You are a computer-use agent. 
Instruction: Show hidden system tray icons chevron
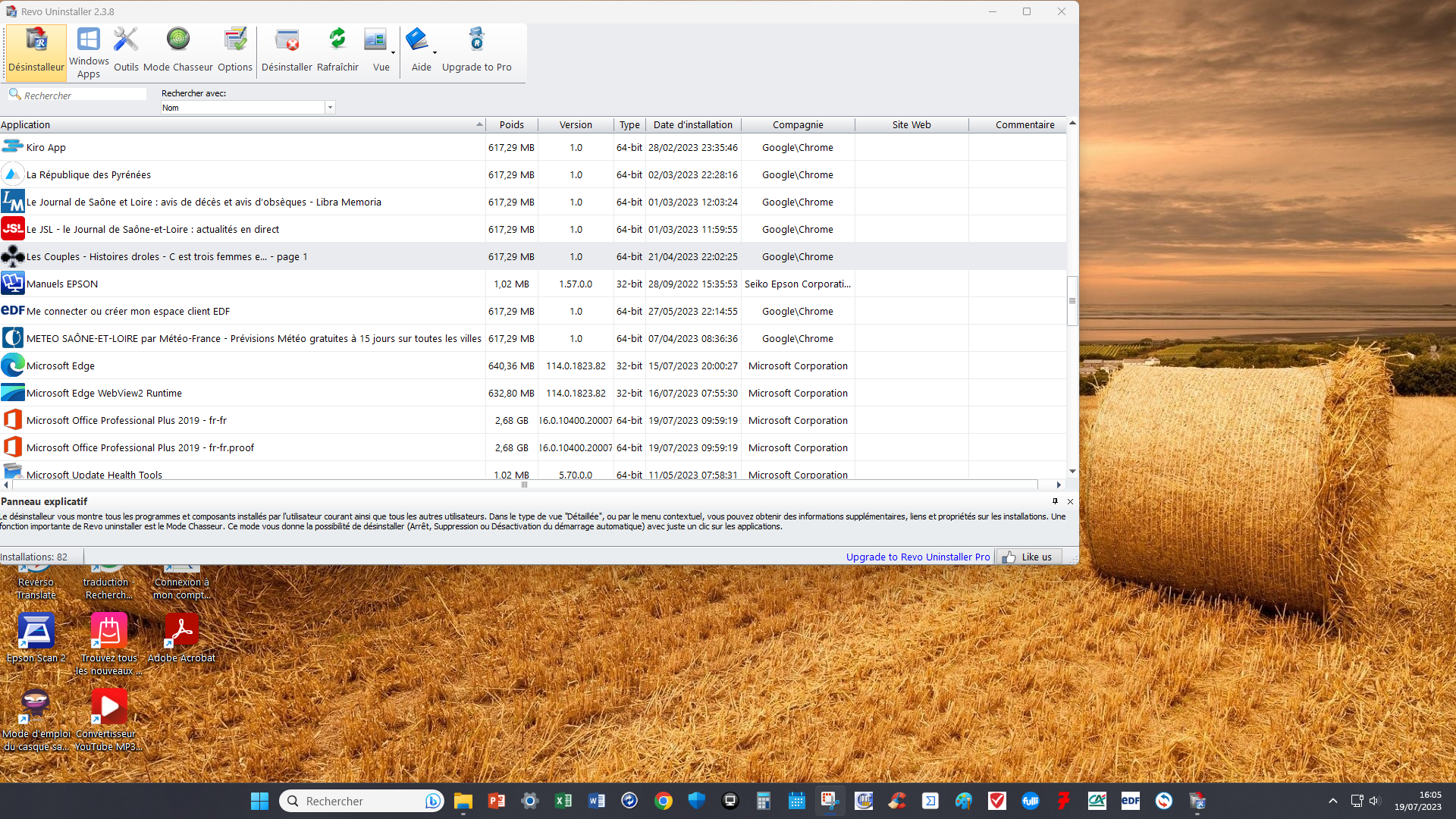pyautogui.click(x=1333, y=801)
